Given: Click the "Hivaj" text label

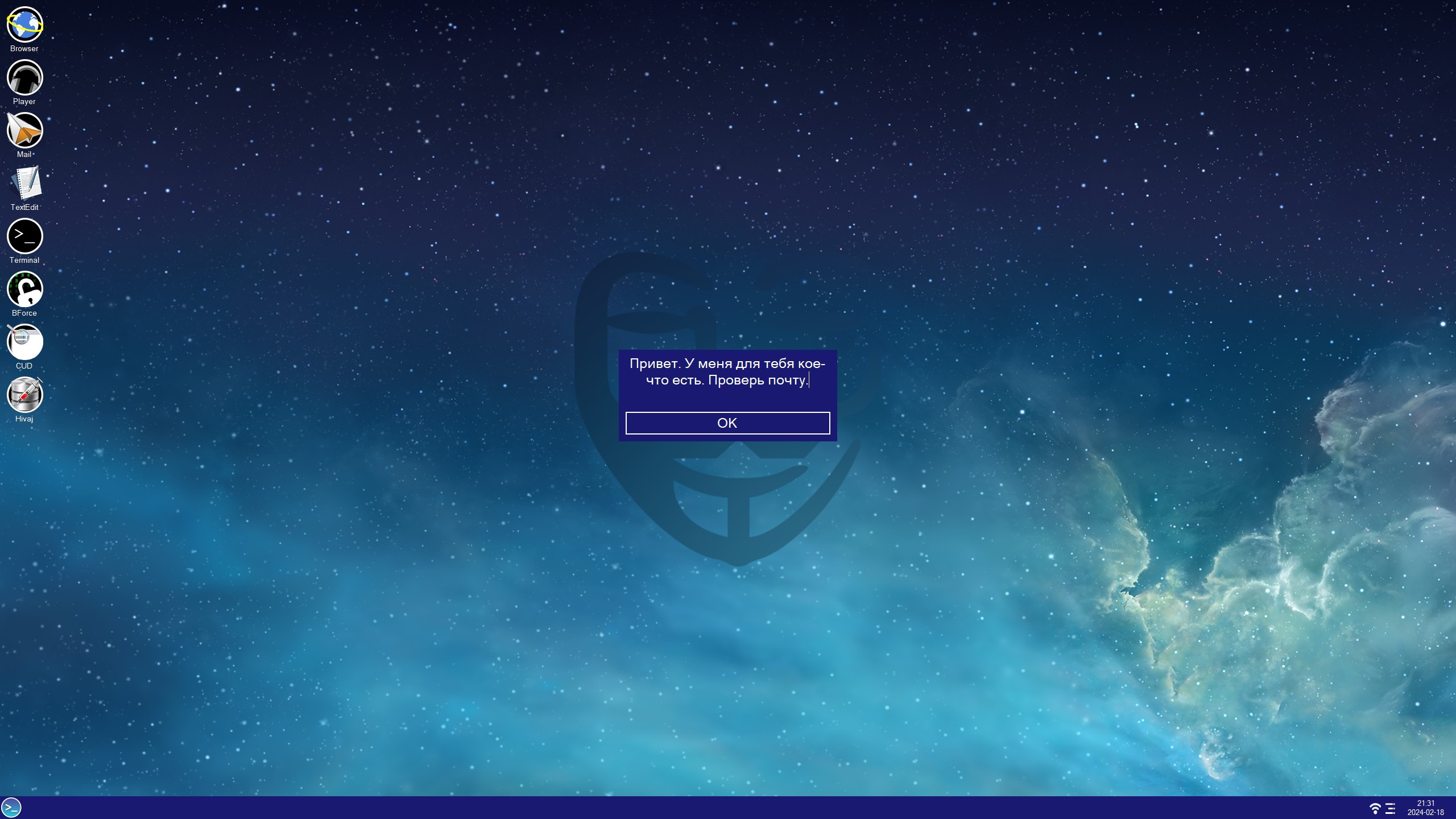Looking at the screenshot, I should tap(24, 419).
